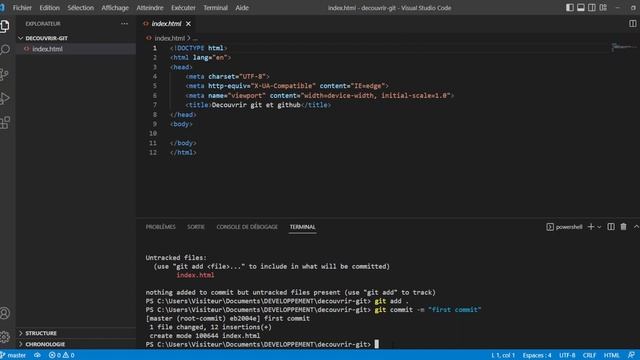
Task: Change encoding UTF-8 in status bar
Action: click(567, 355)
